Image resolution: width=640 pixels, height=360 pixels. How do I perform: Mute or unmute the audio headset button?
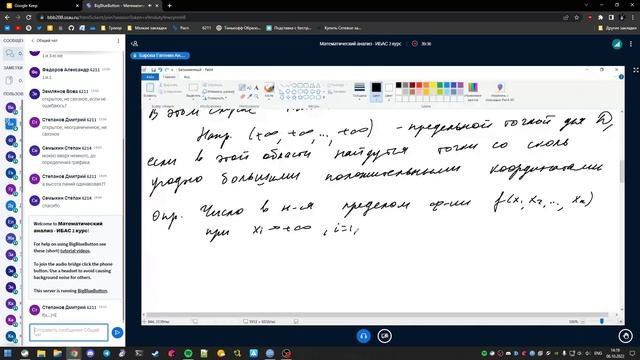pos(363,336)
